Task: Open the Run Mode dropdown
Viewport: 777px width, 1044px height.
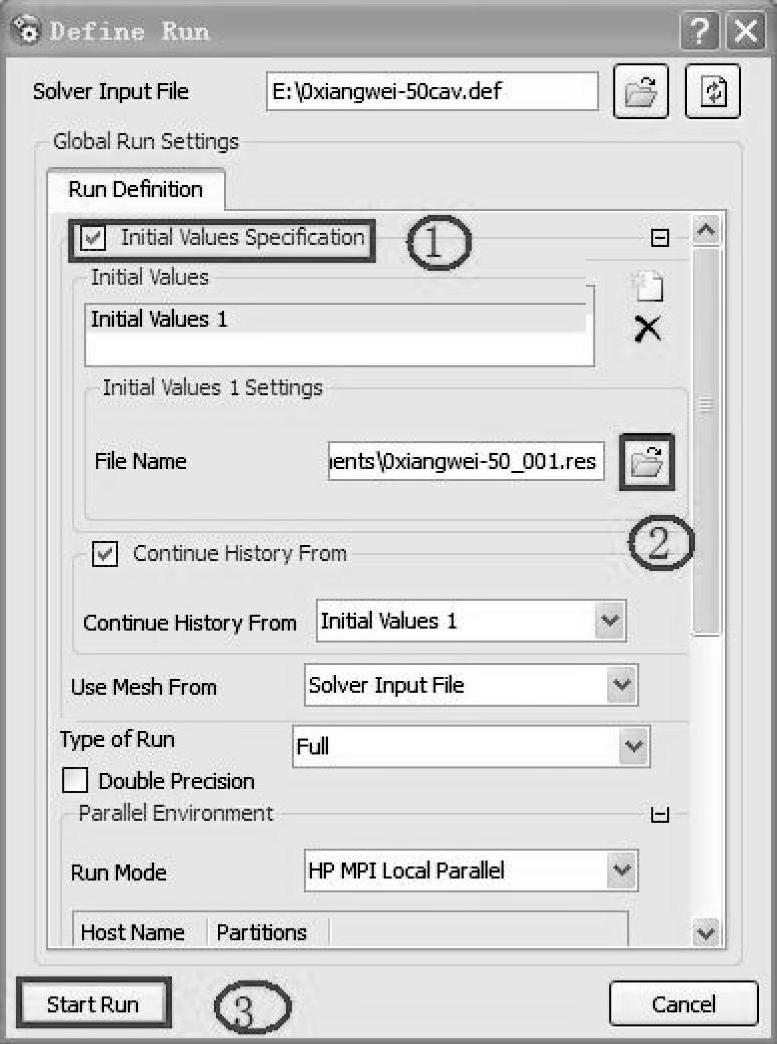Action: 621,871
